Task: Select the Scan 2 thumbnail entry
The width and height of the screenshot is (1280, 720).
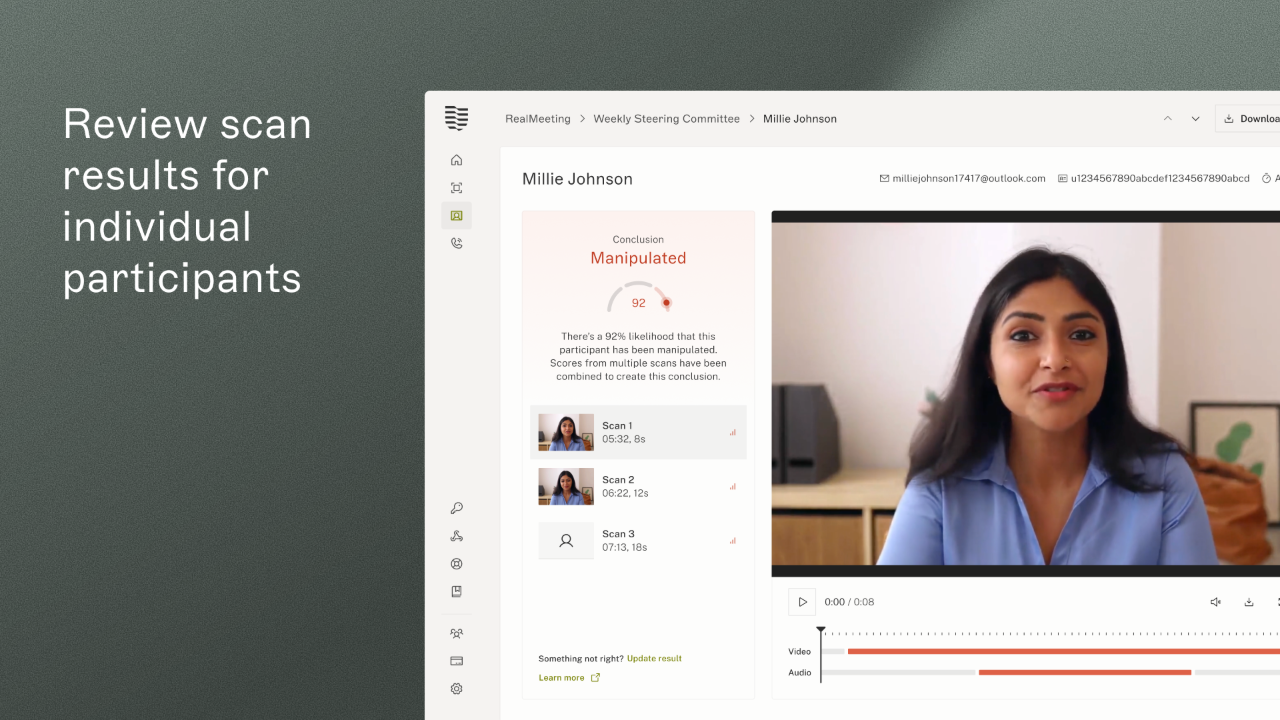Action: point(638,486)
